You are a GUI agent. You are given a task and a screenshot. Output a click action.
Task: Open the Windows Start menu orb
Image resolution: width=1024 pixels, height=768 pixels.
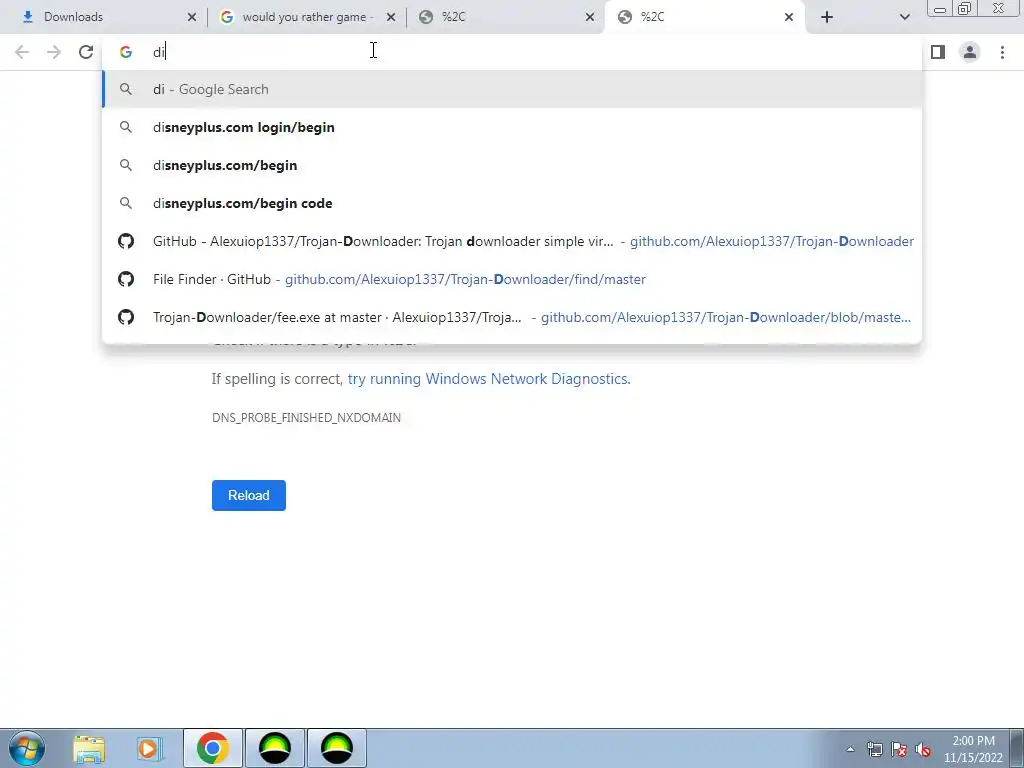[x=27, y=748]
